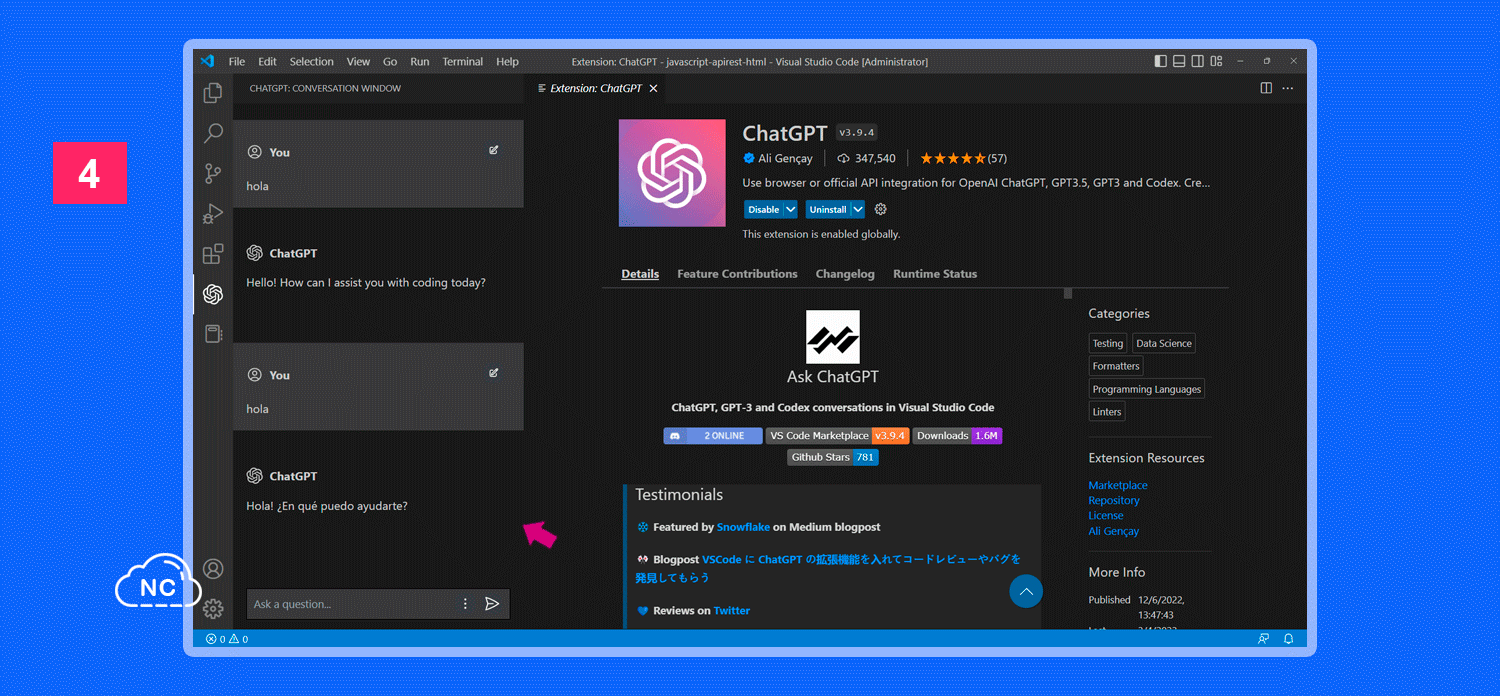
Task: Switch to the Feature Contributions tab
Action: pos(737,274)
